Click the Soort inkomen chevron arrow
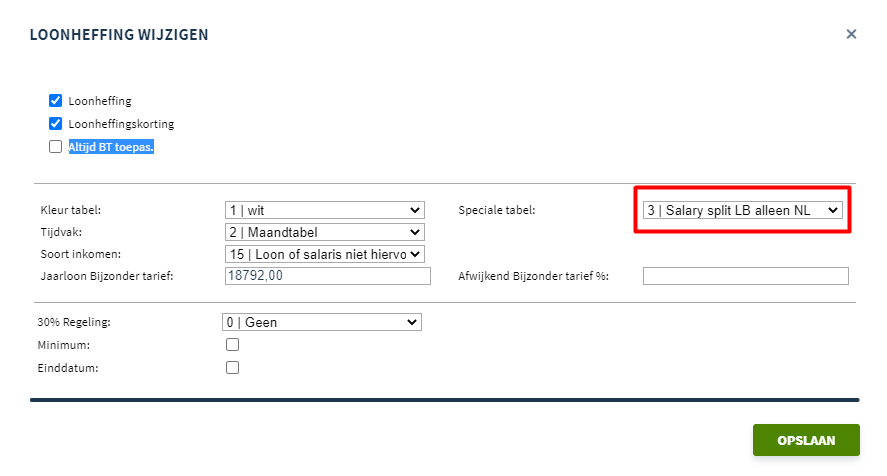This screenshot has height=476, width=887. pyautogui.click(x=415, y=254)
